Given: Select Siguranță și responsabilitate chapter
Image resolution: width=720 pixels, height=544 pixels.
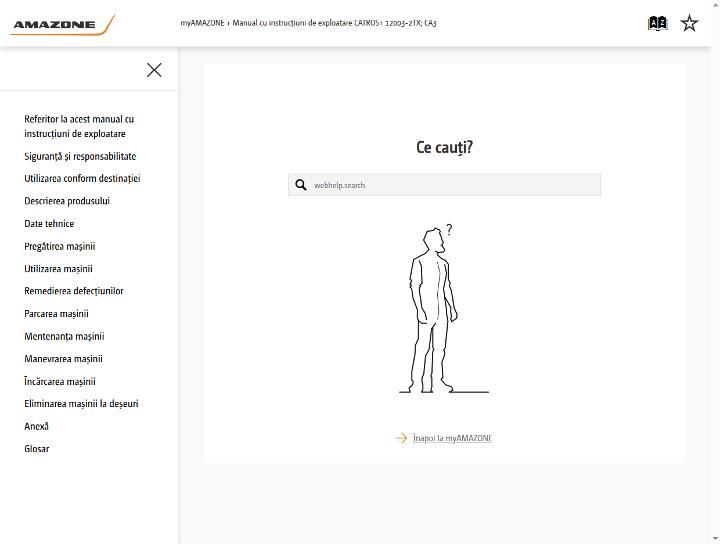Looking at the screenshot, I should (x=80, y=156).
